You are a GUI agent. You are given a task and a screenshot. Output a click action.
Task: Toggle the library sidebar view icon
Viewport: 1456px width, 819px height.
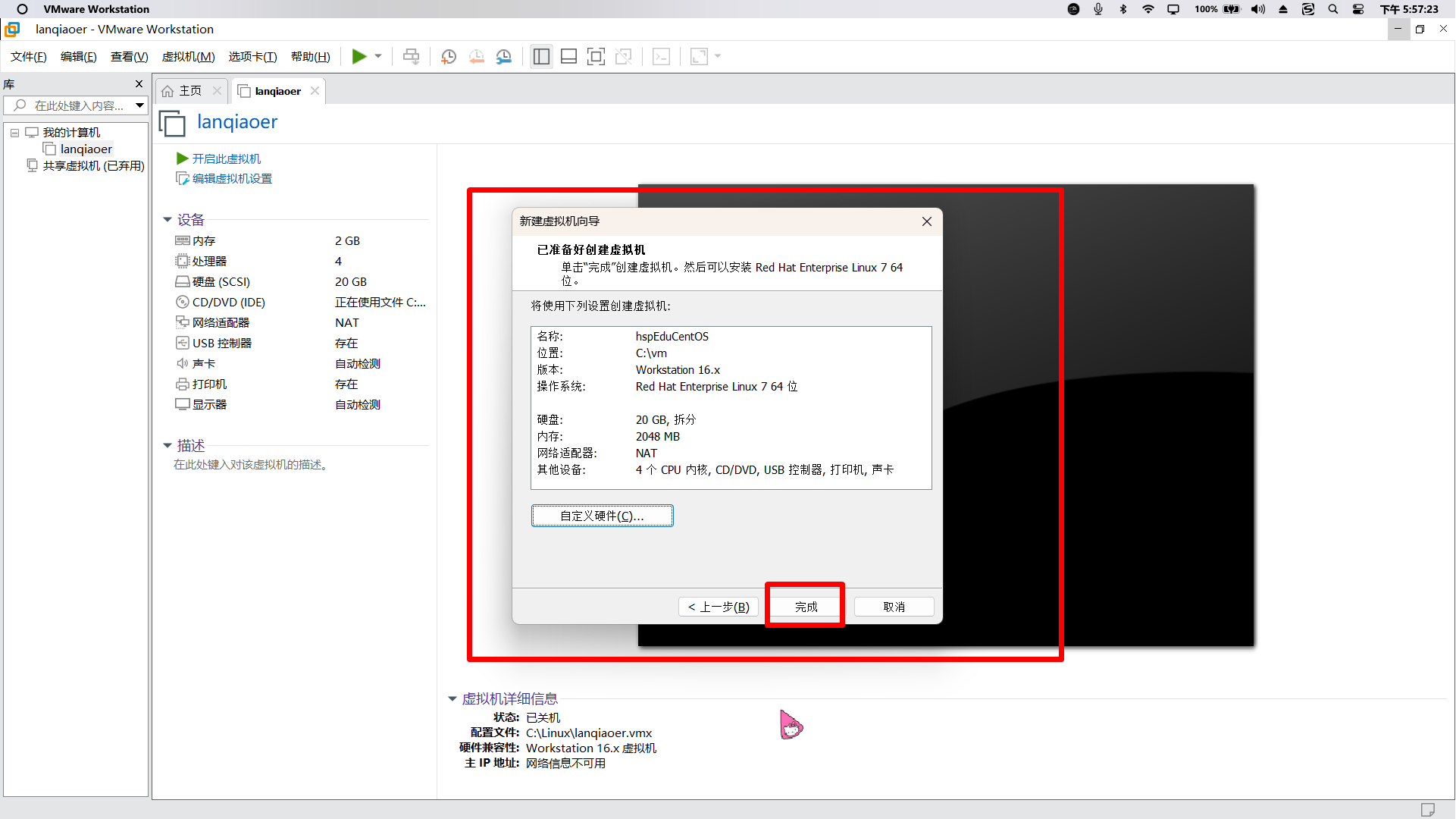541,56
